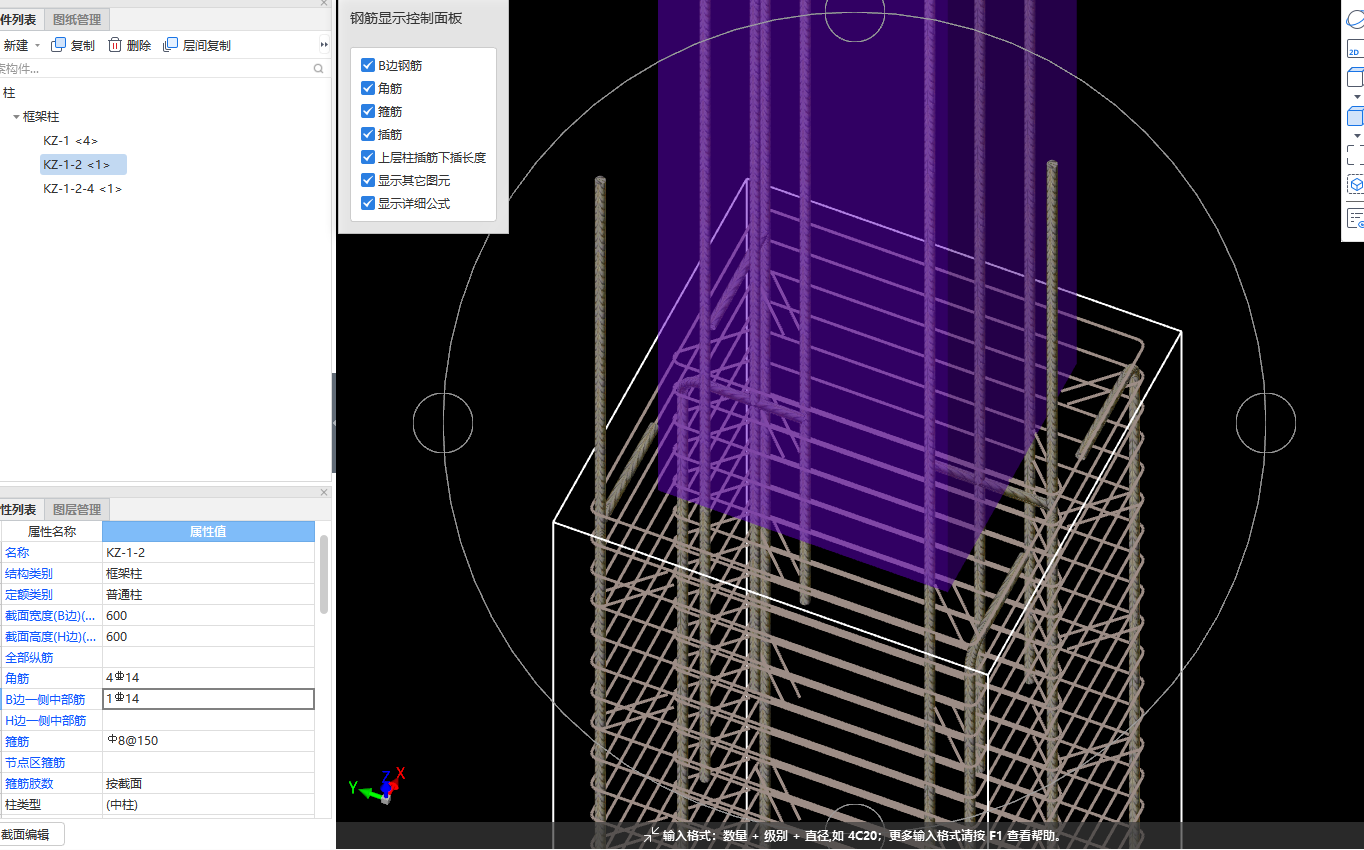Click the empty 节点区箍筋 value cell
Image resolution: width=1364 pixels, height=850 pixels.
click(x=209, y=762)
